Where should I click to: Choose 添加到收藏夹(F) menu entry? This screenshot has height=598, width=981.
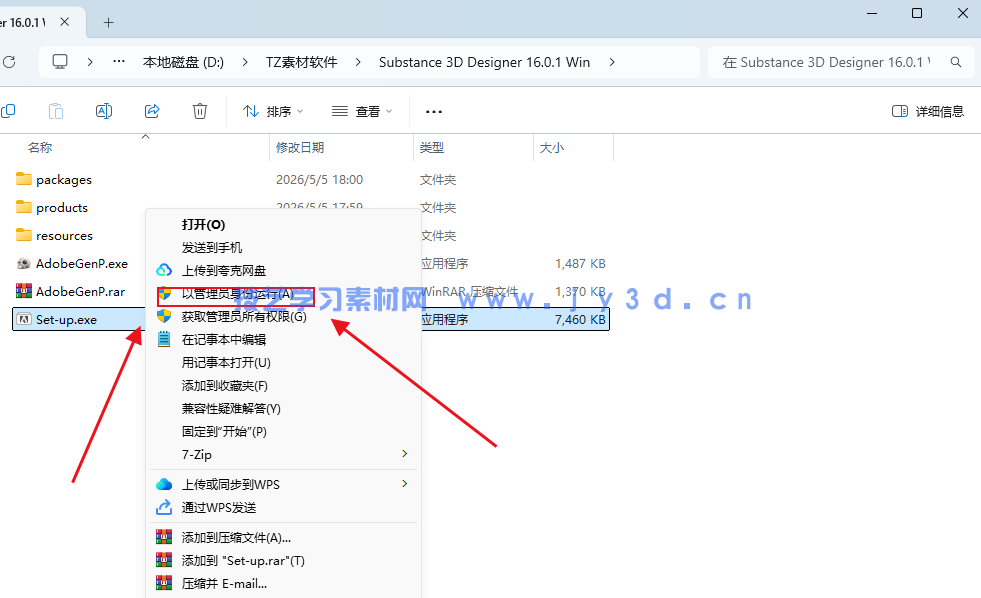(283, 386)
